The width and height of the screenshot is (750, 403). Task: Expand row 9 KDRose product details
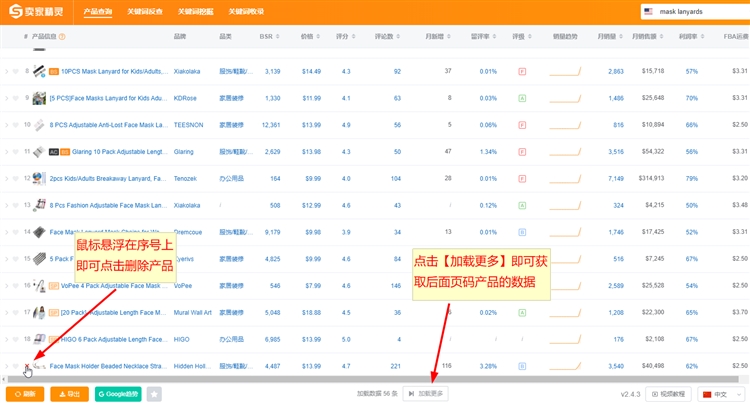(x=6, y=98)
